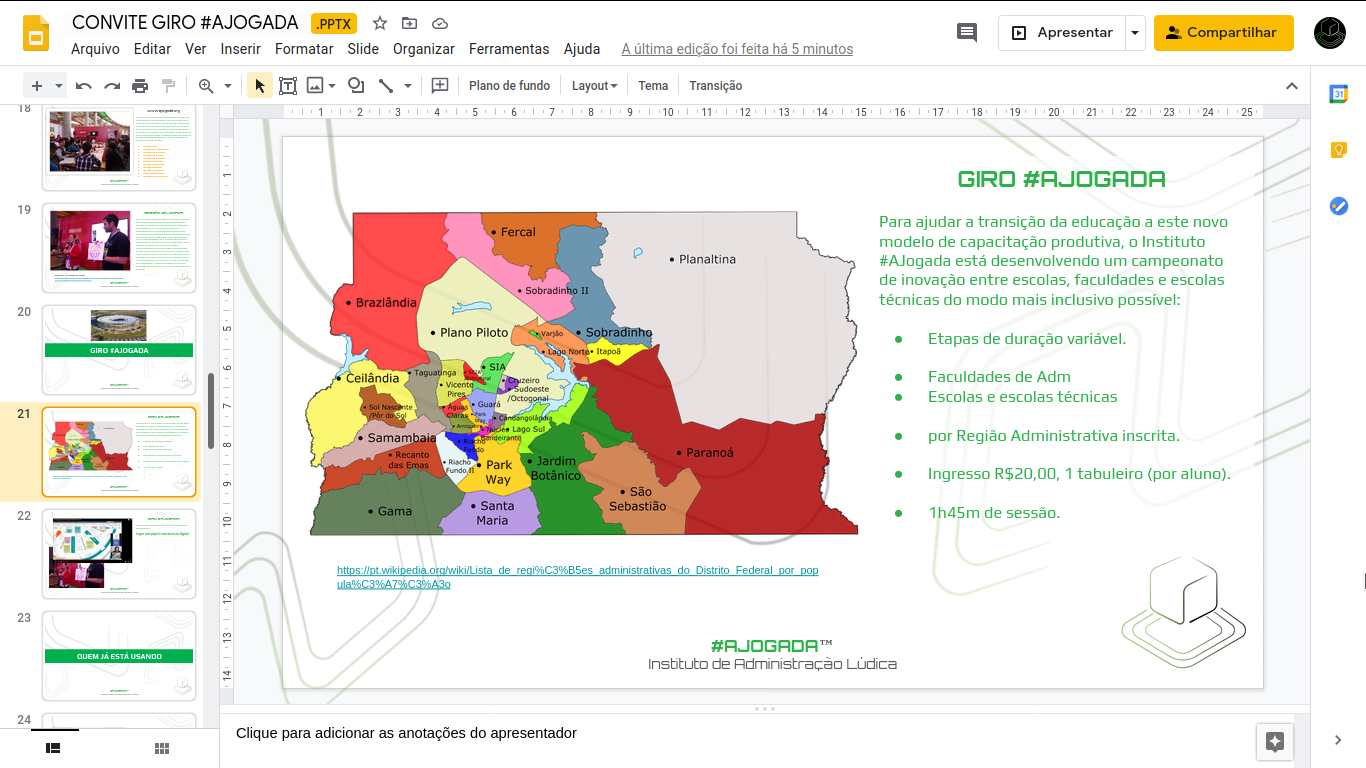Click the Explore button at bottom right
This screenshot has width=1366, height=768.
[x=1274, y=742]
